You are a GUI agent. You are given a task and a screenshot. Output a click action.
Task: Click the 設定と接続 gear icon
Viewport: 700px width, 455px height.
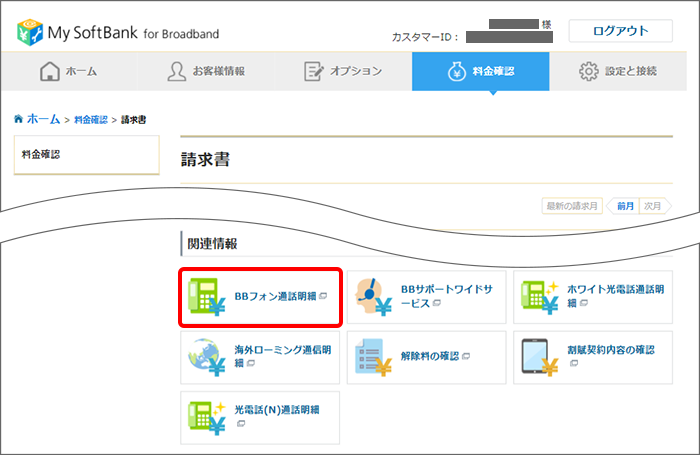589,71
